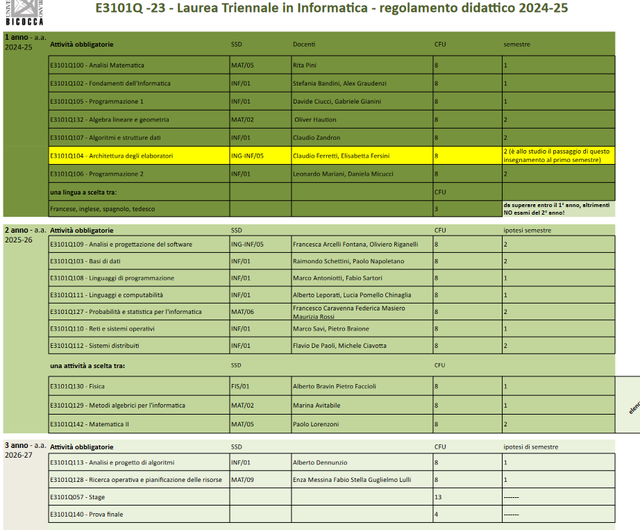
Task: Select E3101Q106 - Programmazione 2 cell
Action: coord(139,174)
